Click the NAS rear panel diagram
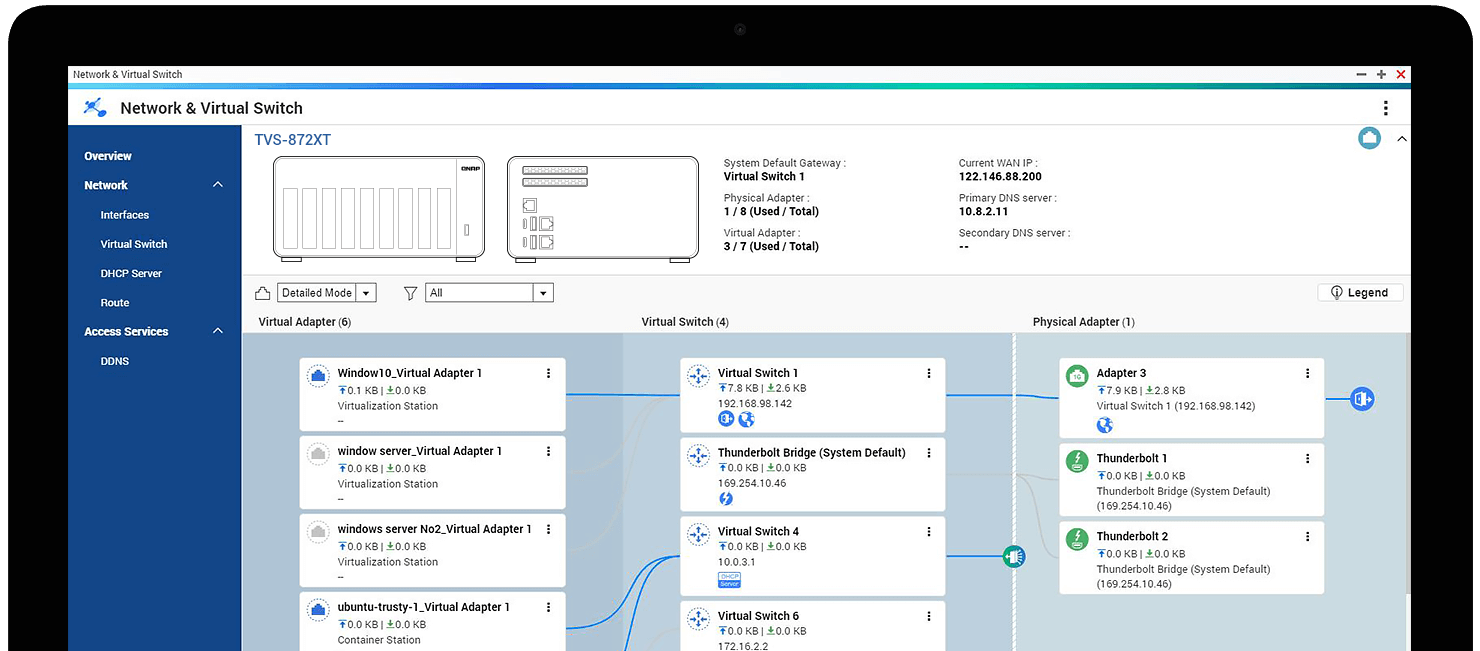 [x=602, y=209]
